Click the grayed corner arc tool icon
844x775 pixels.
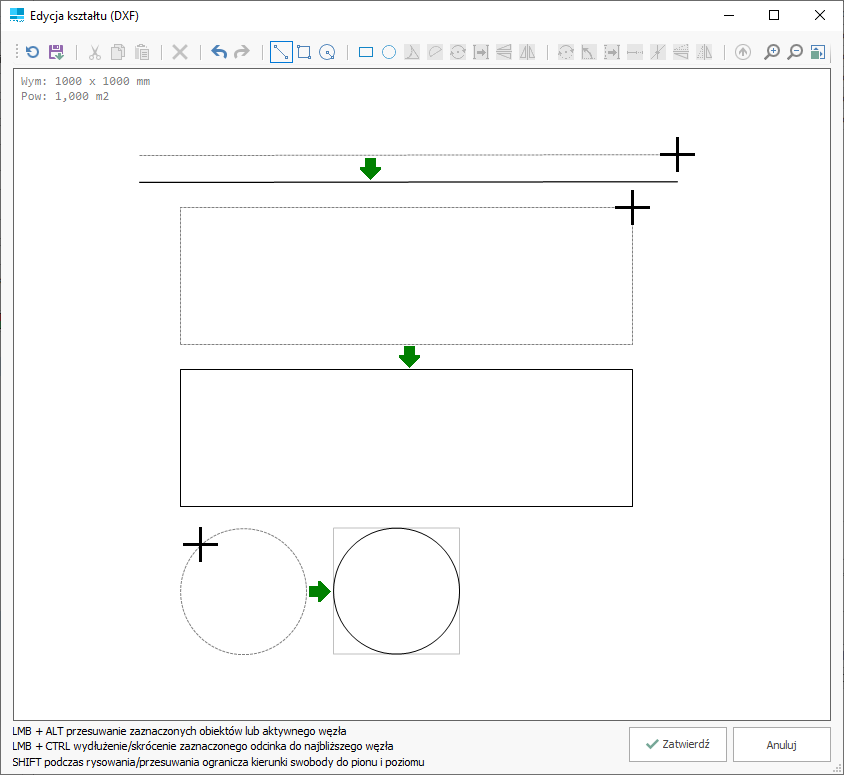point(412,52)
